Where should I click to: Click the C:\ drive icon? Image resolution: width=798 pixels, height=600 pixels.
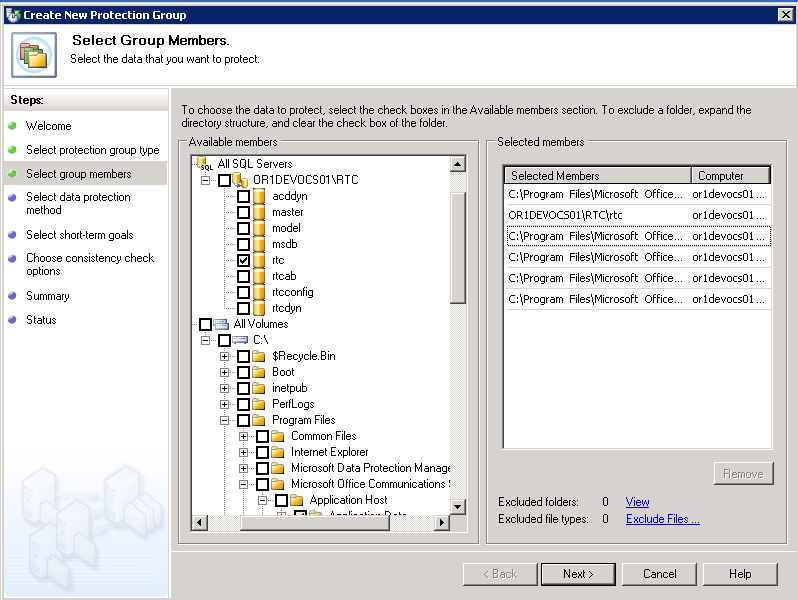click(240, 339)
